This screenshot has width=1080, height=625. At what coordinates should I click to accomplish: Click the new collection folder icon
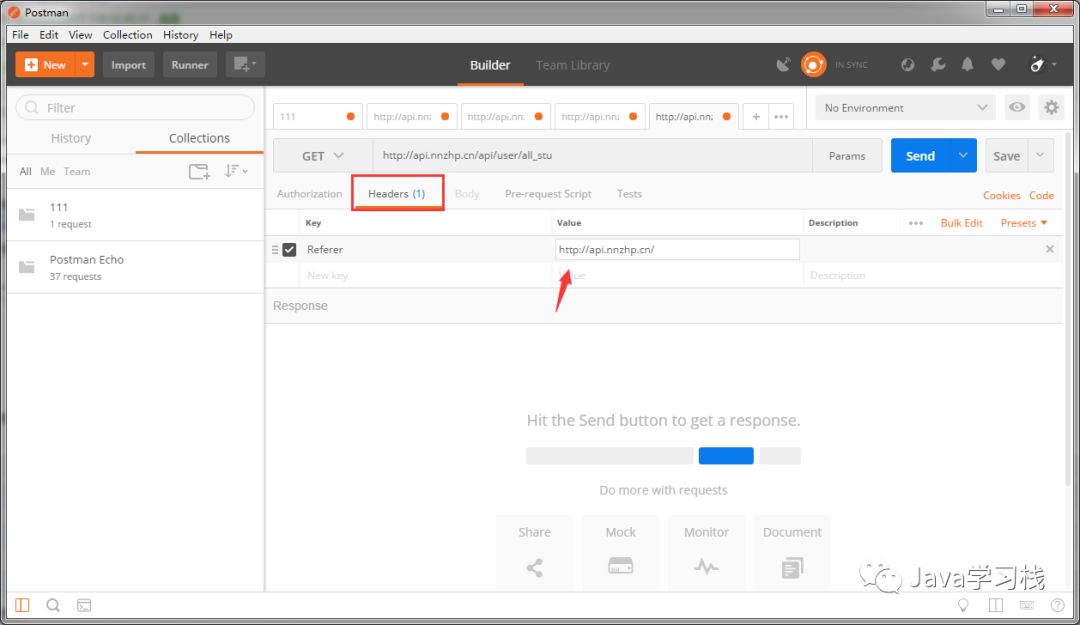click(x=199, y=171)
